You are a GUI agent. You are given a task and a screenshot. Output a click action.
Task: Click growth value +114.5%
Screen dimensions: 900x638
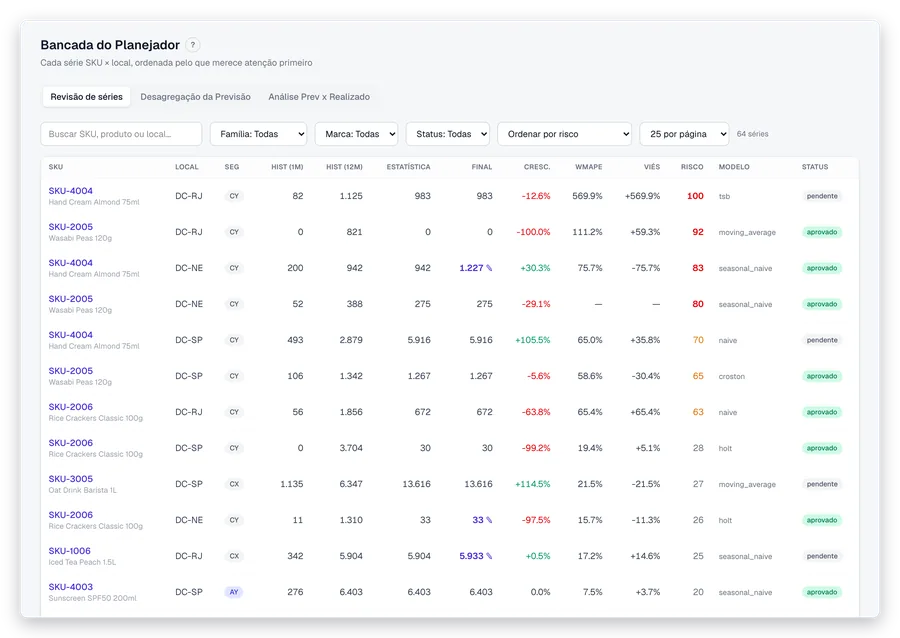(533, 484)
